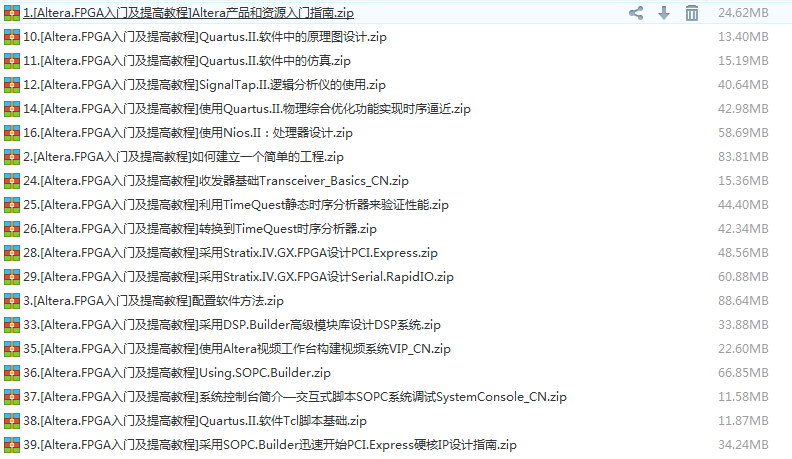The image size is (792, 459).
Task: Click zip icon of file 10 Quartus原理图设计
Action: 12,37
